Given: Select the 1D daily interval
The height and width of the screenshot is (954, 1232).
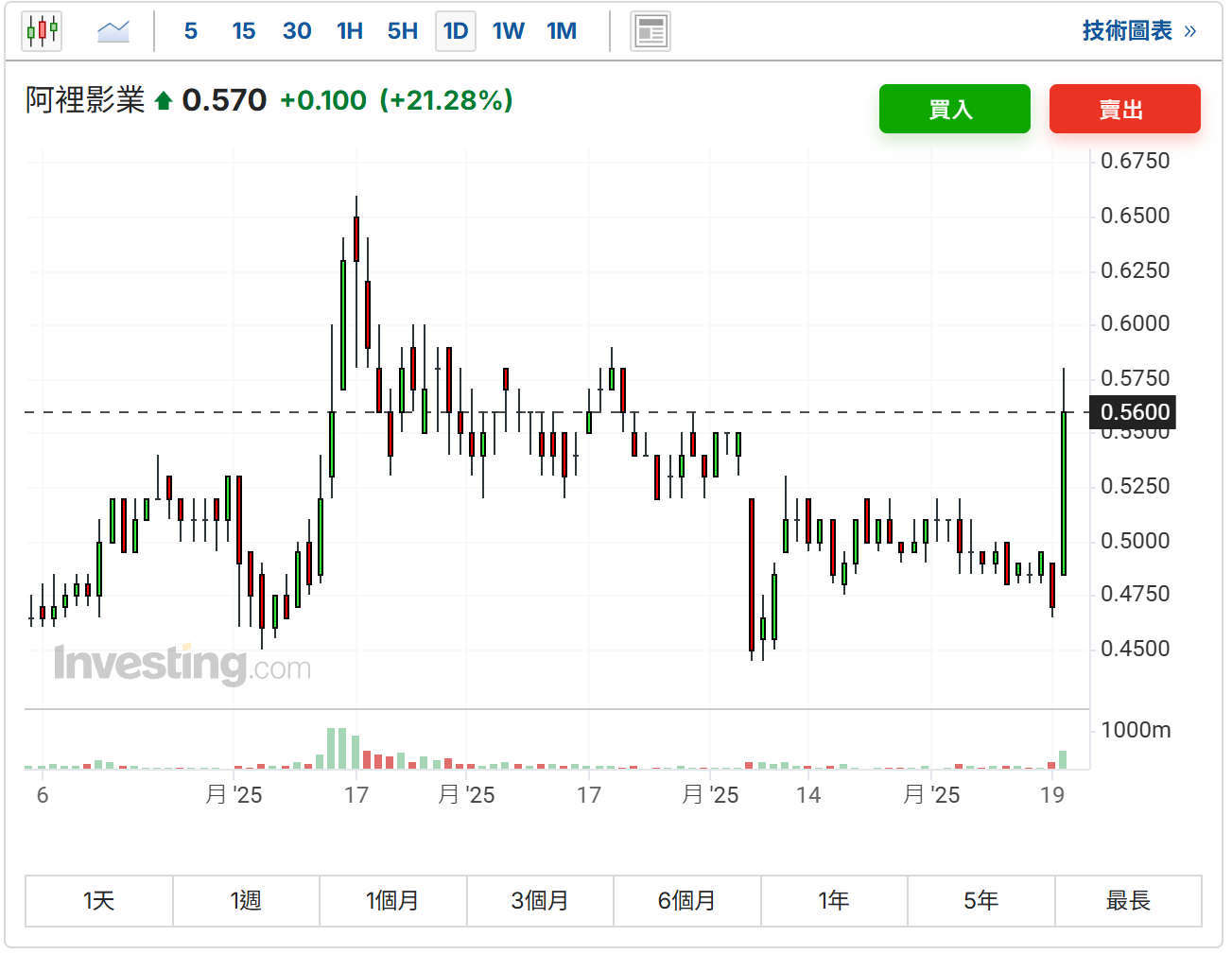Looking at the screenshot, I should tap(456, 31).
